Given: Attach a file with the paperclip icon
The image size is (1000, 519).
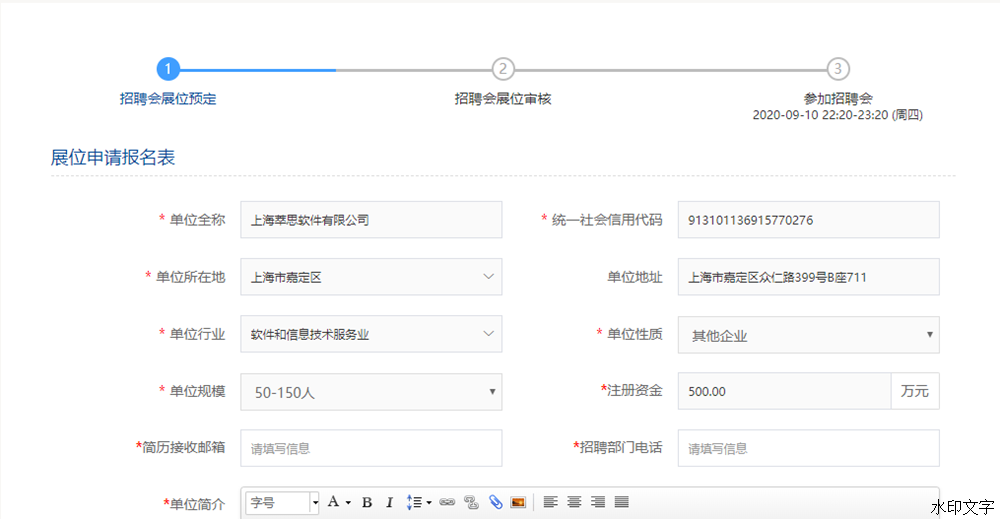Looking at the screenshot, I should [x=495, y=502].
